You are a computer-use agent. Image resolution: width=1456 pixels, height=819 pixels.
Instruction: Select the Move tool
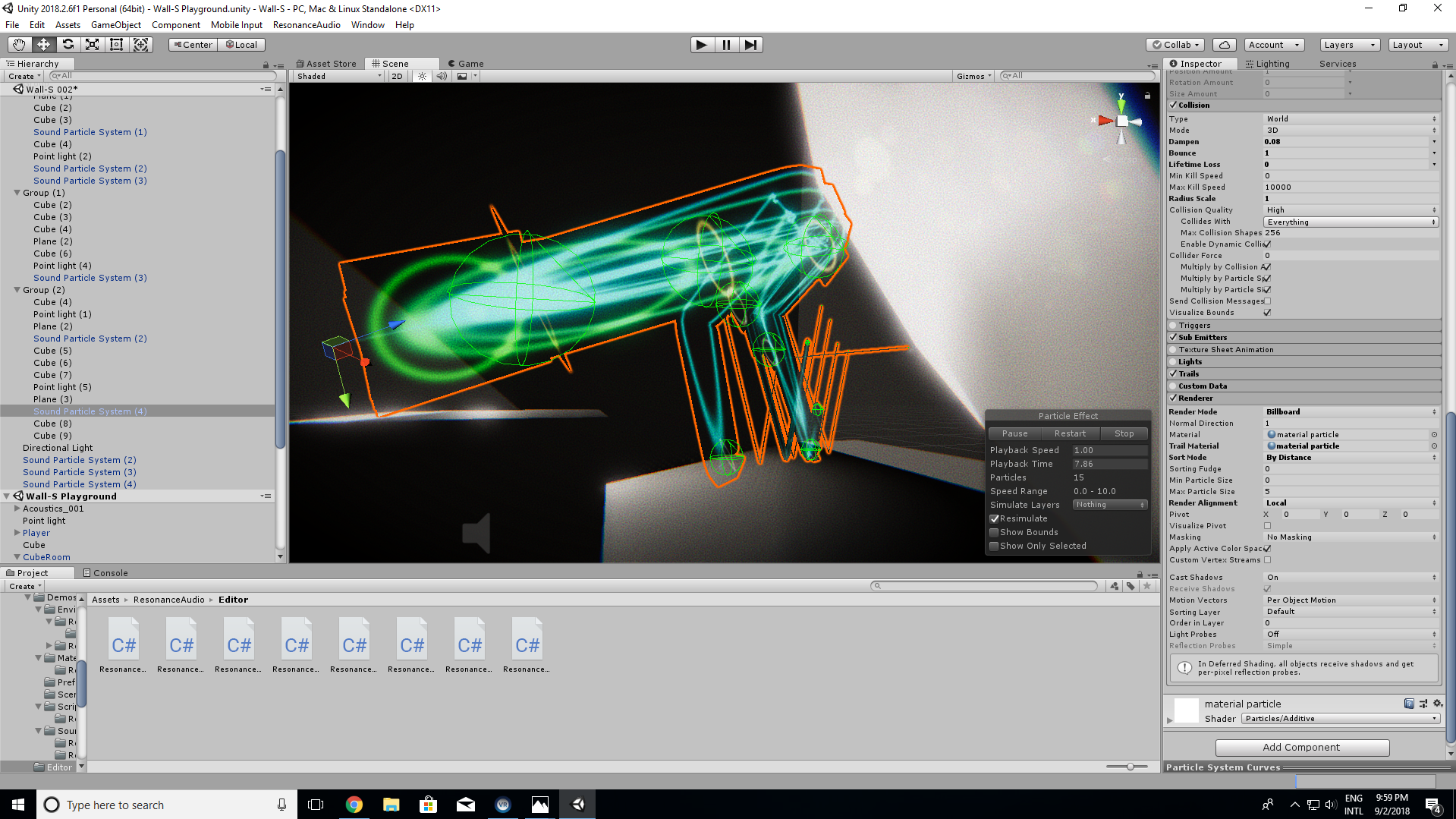tap(43, 45)
